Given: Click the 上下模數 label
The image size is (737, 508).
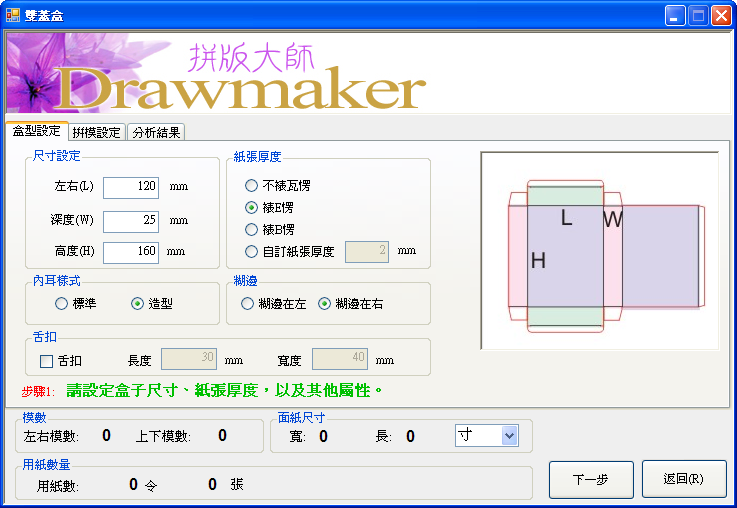Looking at the screenshot, I should point(163,437).
